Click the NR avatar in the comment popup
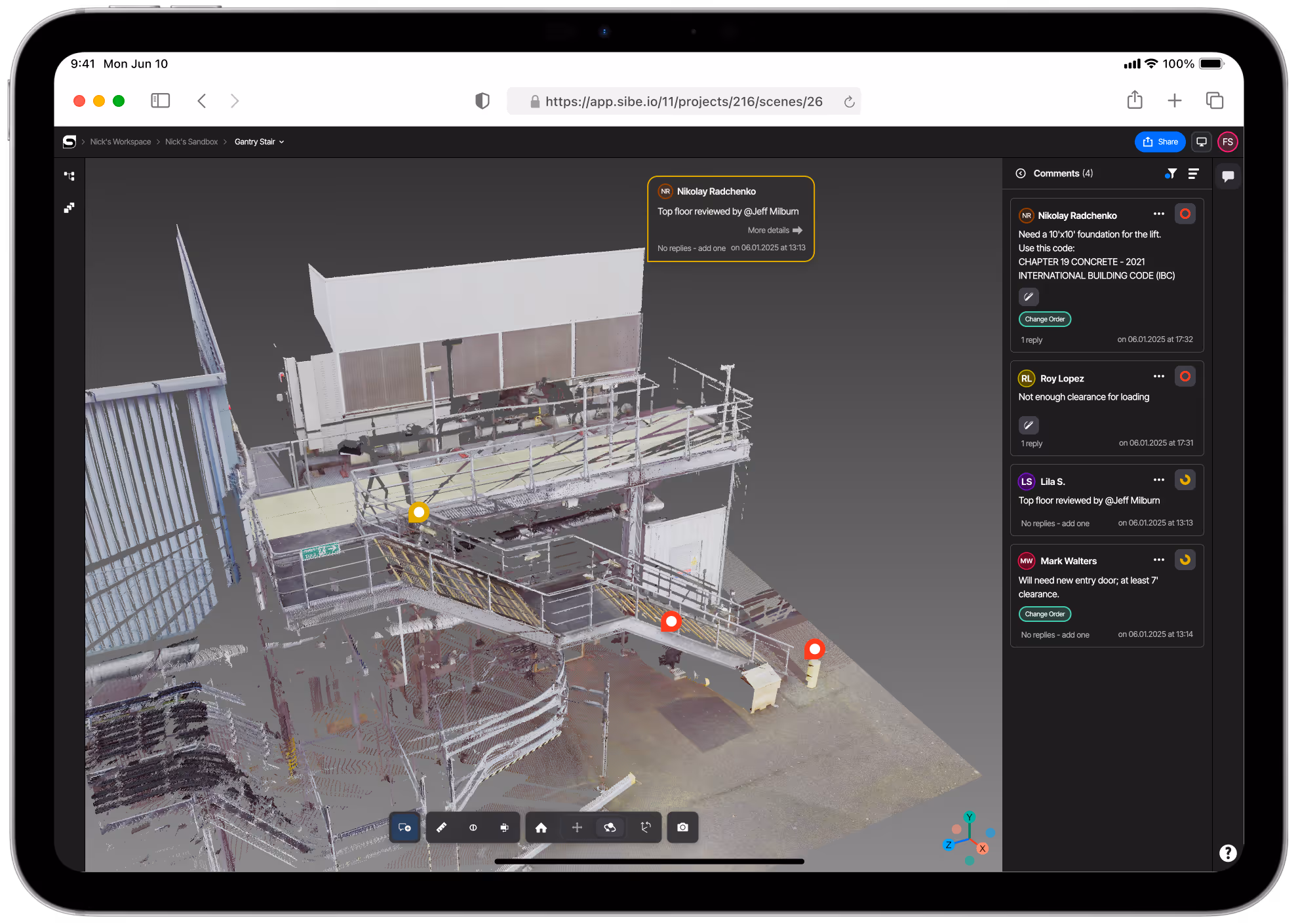Image resolution: width=1298 pixels, height=924 pixels. point(665,191)
